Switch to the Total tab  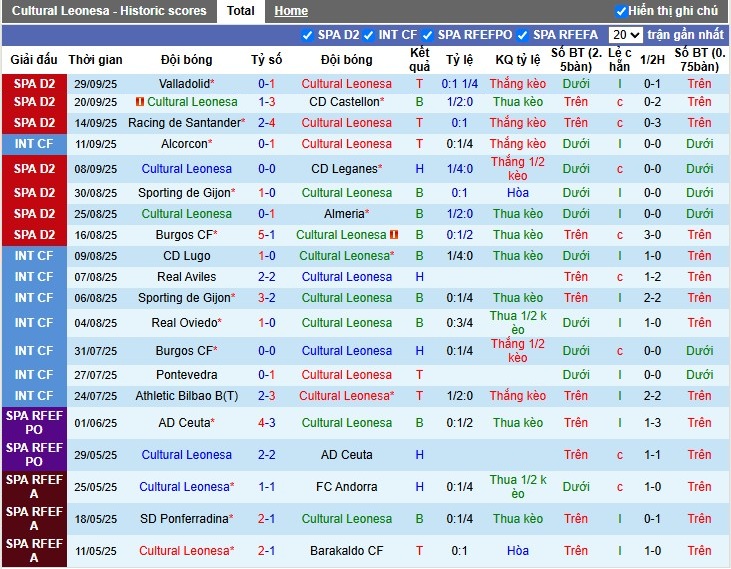pos(240,11)
